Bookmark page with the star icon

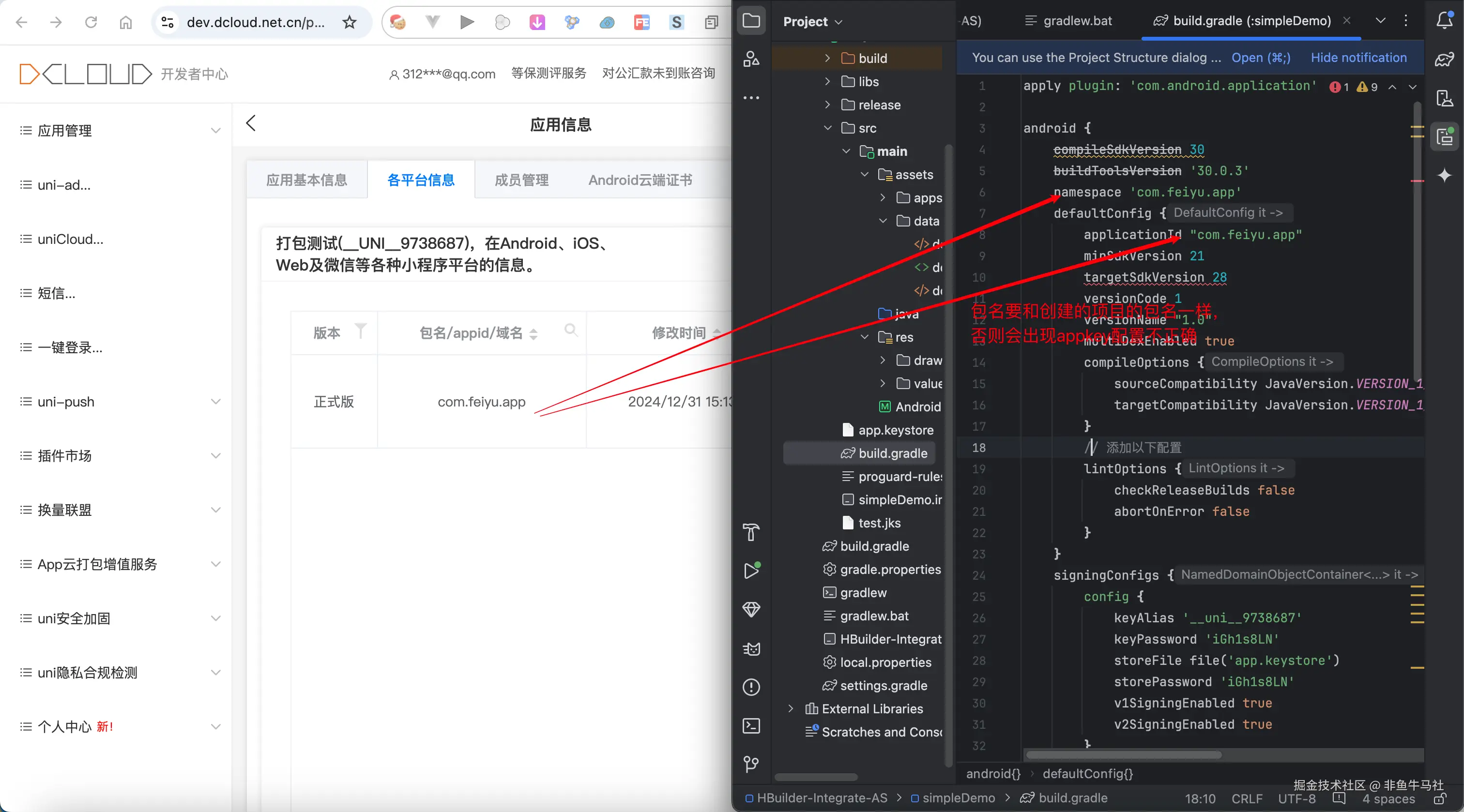click(350, 22)
